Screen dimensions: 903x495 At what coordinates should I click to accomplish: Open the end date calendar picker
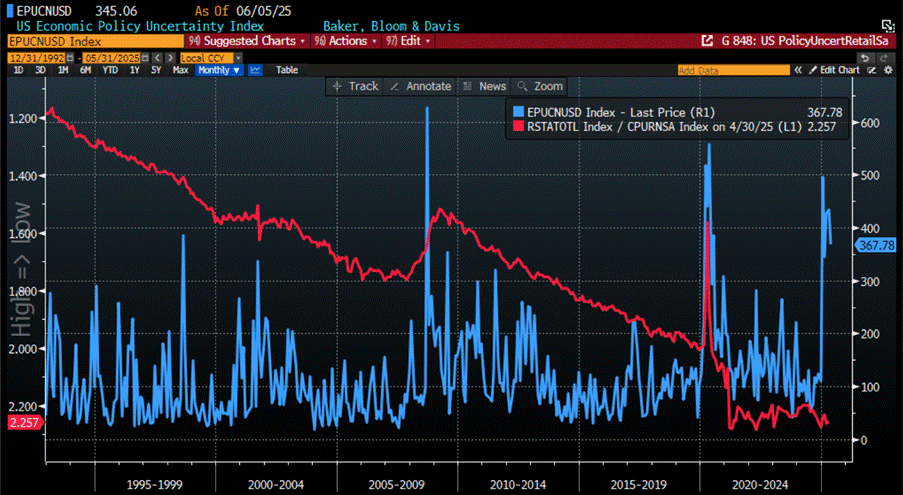pos(145,58)
